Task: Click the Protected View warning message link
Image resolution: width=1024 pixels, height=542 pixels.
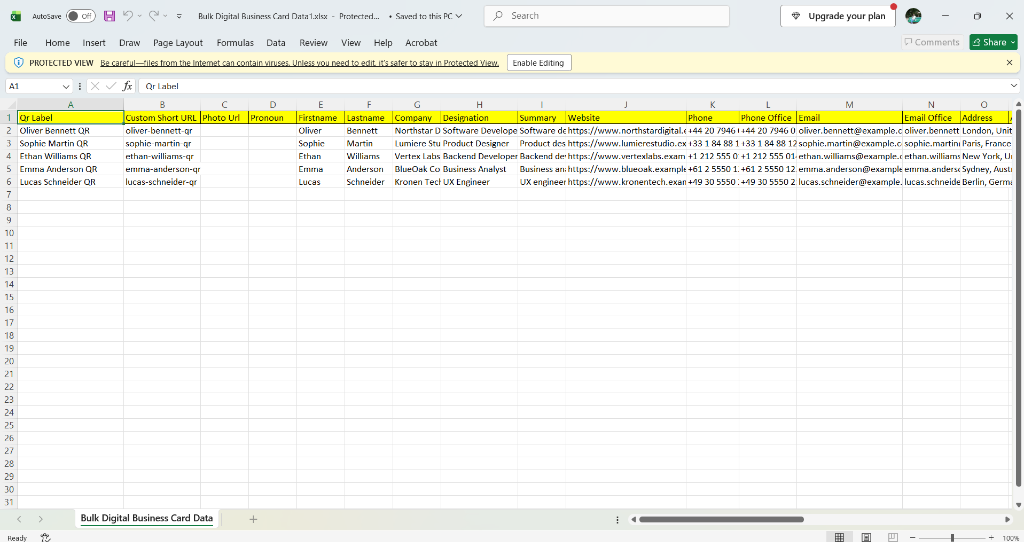Action: [x=299, y=63]
